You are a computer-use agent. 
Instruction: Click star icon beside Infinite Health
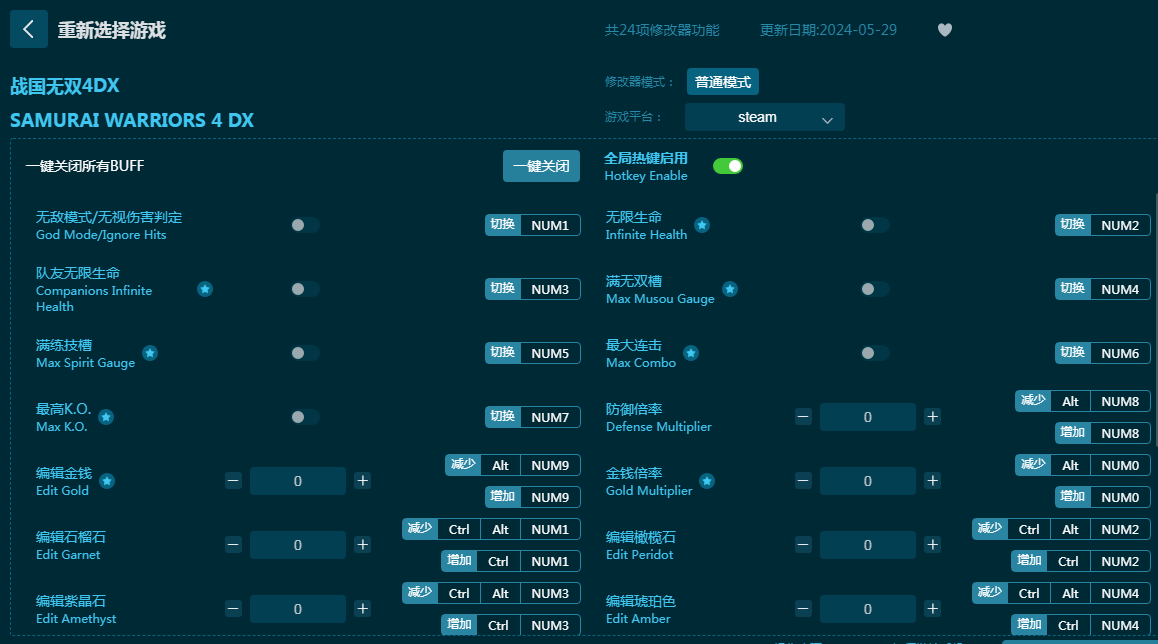tap(702, 225)
